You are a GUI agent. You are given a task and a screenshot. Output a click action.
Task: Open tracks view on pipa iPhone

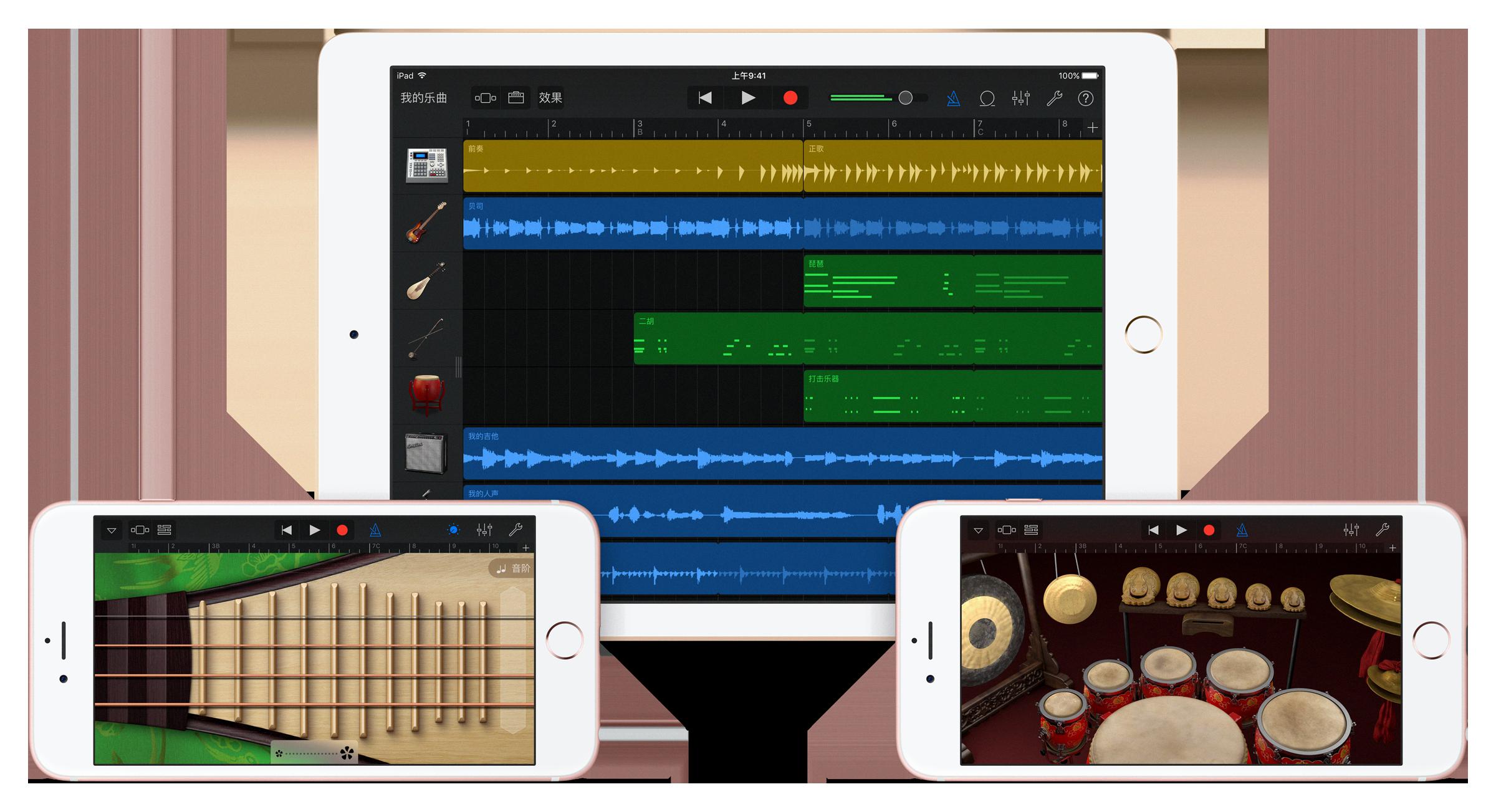pyautogui.click(x=165, y=530)
